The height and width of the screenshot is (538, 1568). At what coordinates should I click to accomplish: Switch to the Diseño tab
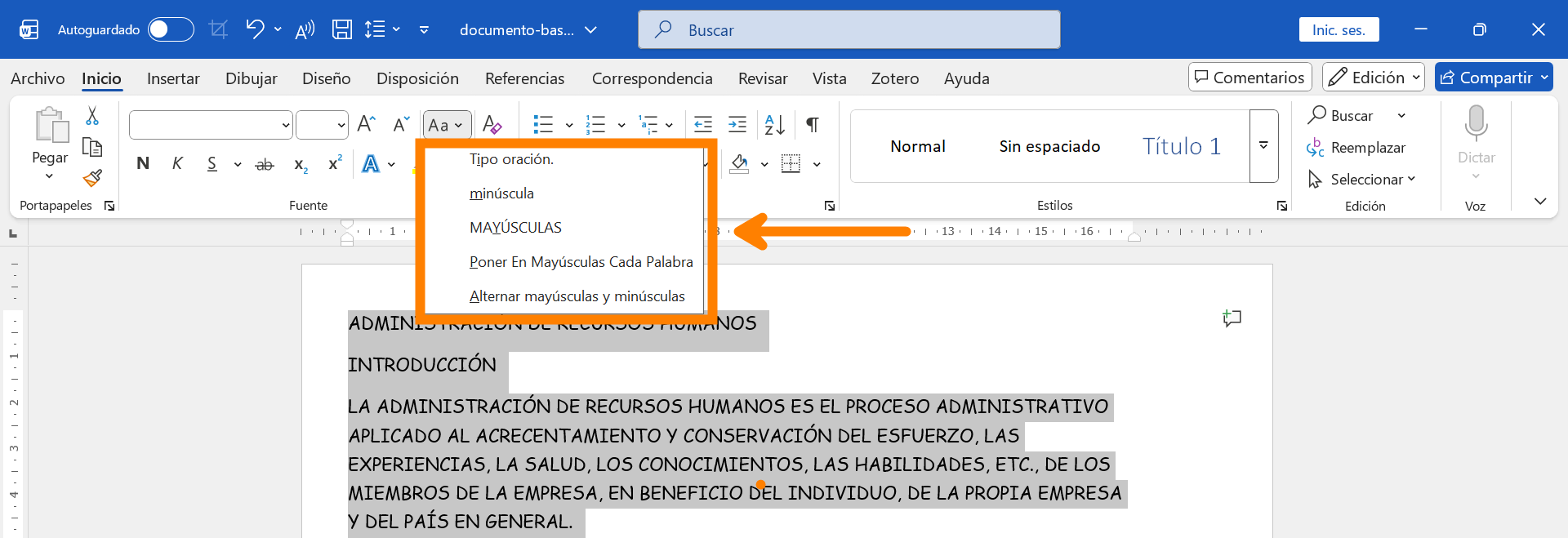327,78
